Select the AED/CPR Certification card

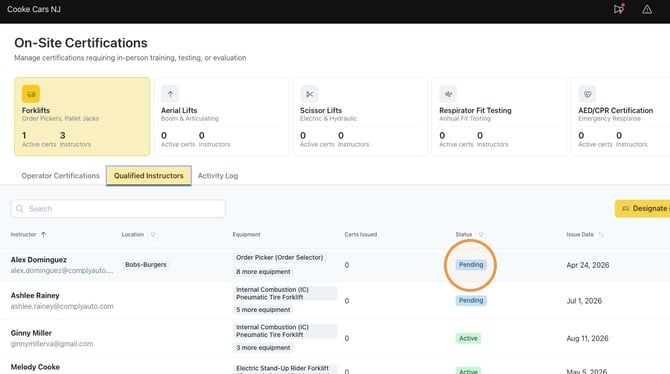[620, 116]
